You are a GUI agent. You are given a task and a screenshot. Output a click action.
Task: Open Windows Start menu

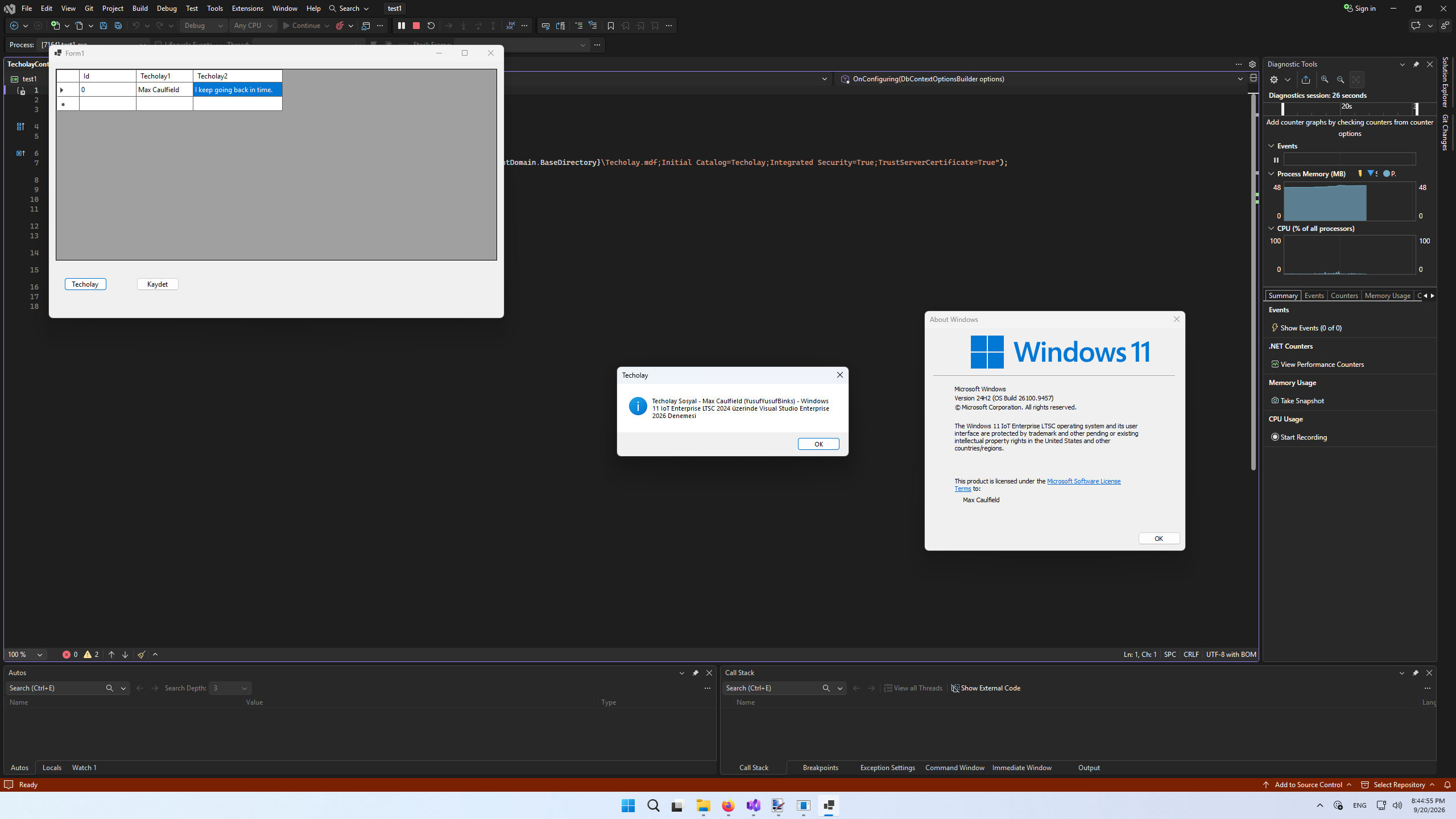coord(628,805)
